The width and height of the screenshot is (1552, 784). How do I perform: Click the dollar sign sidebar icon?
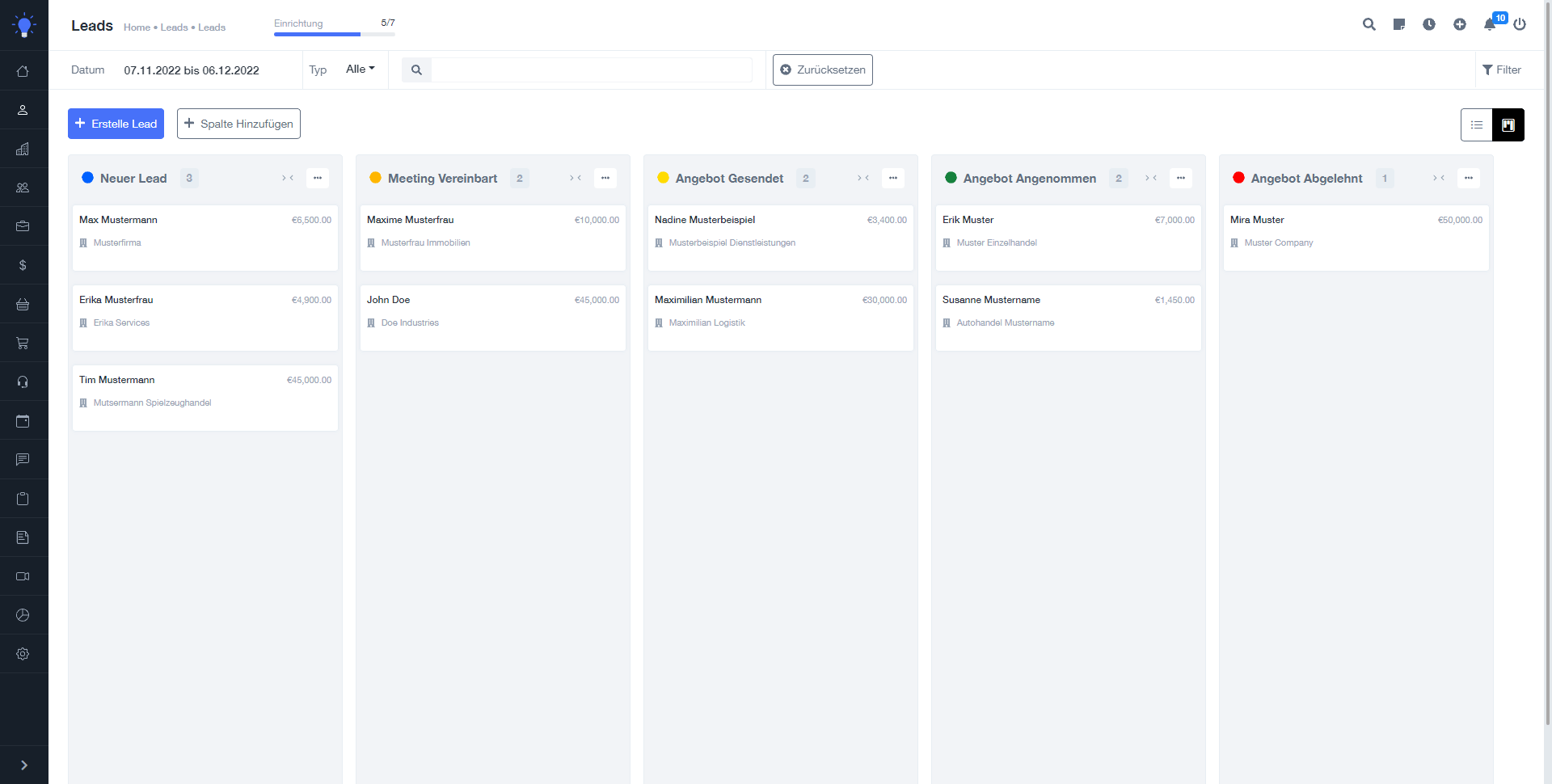(23, 265)
